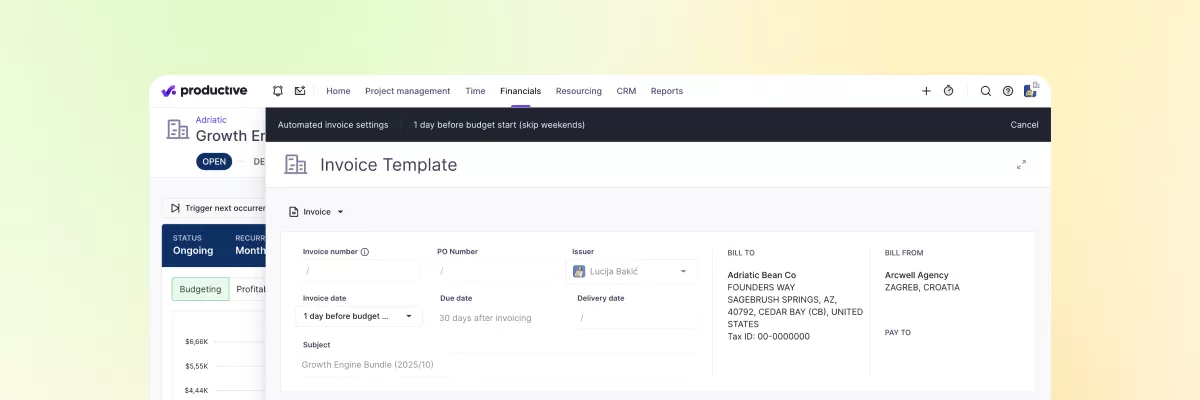
Task: Open the search magnifier icon
Action: coord(985,91)
